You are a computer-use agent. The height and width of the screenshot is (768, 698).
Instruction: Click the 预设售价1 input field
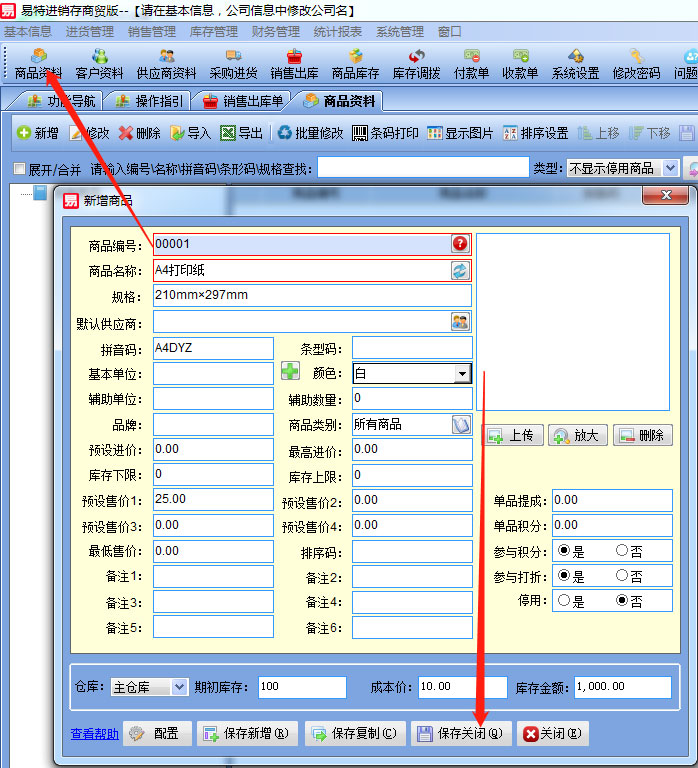coord(212,499)
